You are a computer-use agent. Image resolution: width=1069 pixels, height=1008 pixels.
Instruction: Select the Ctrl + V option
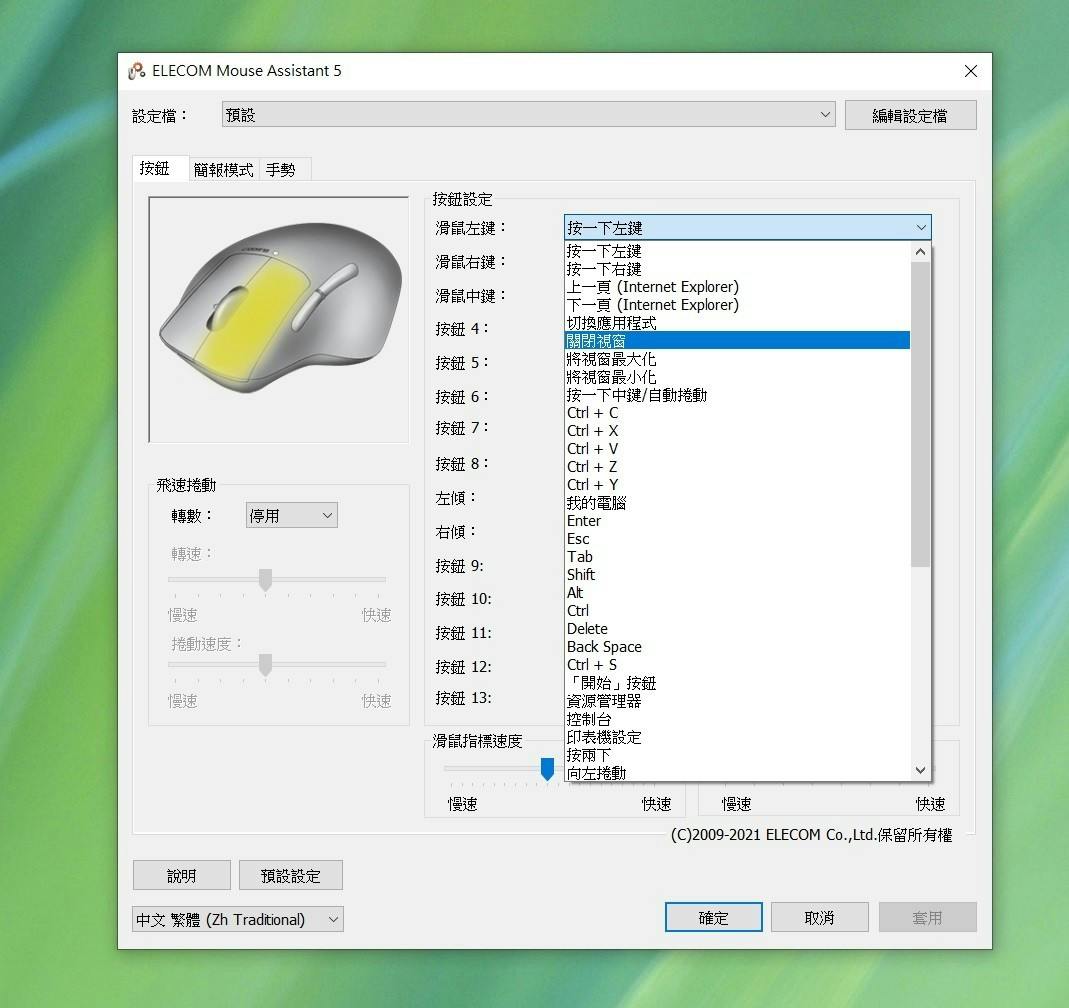(x=738, y=448)
